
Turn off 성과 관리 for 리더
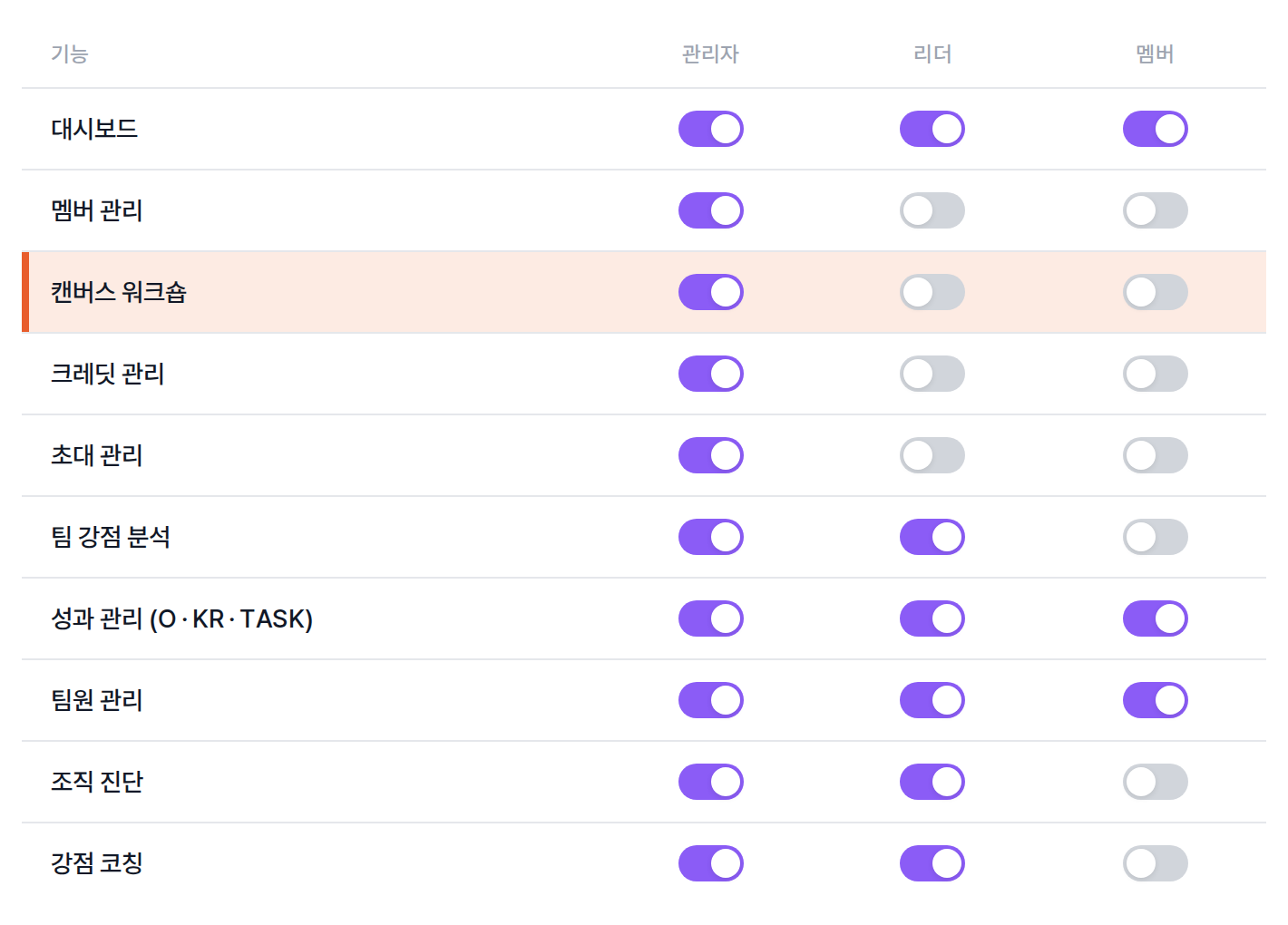(932, 618)
